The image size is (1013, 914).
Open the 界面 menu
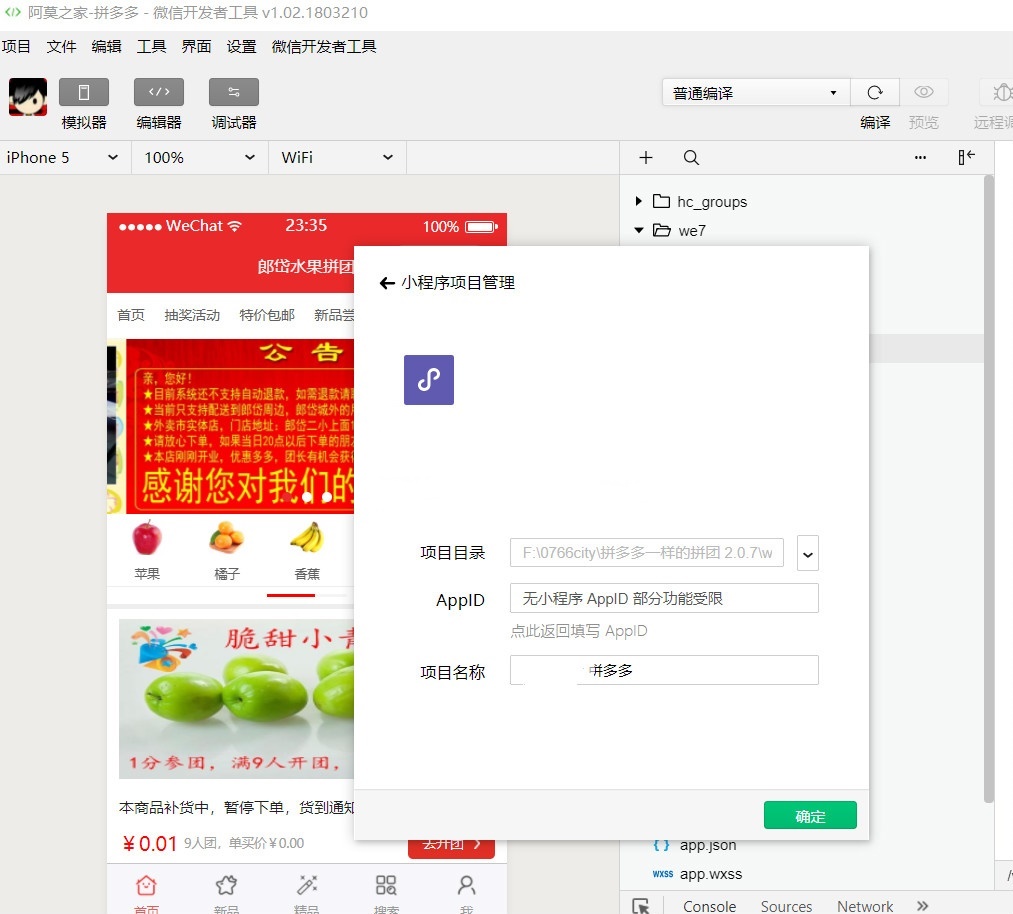[x=196, y=47]
